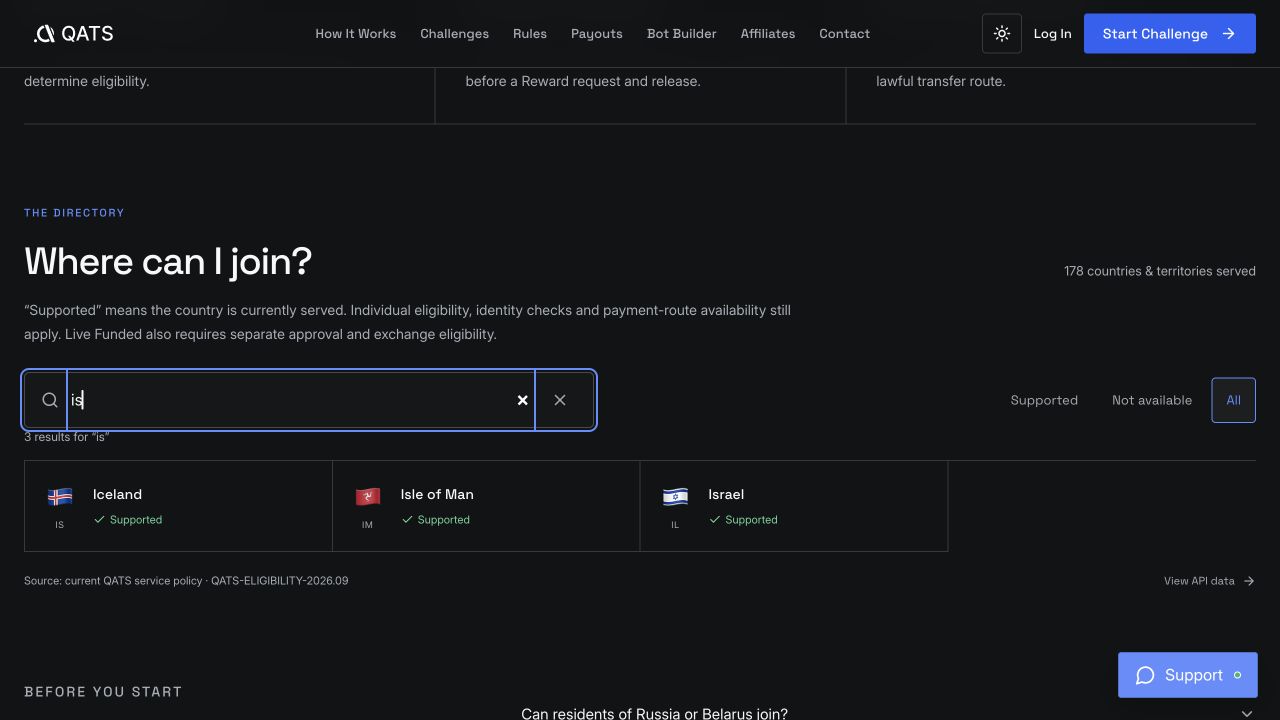Clear the search text with bold X
The width and height of the screenshot is (1280, 720).
point(522,400)
